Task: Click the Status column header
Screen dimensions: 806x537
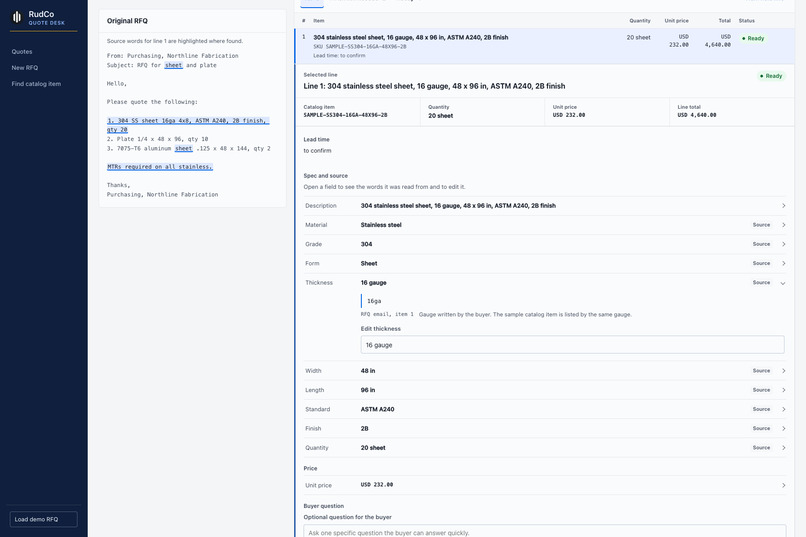Action: pos(747,21)
